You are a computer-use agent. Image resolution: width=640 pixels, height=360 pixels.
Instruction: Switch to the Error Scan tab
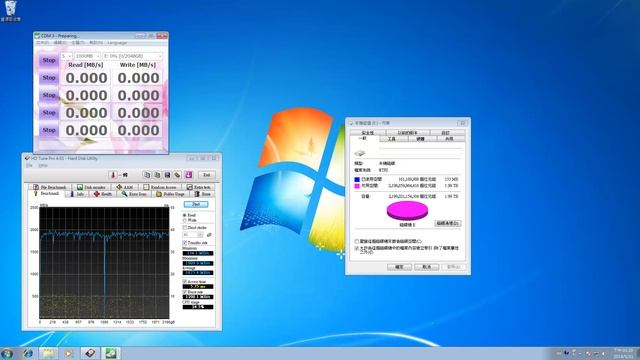[x=134, y=194]
